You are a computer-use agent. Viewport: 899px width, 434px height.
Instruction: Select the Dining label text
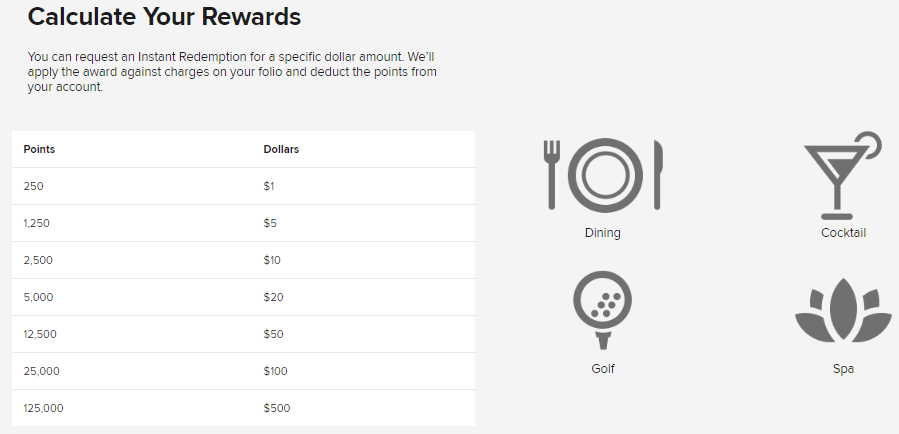pos(602,233)
